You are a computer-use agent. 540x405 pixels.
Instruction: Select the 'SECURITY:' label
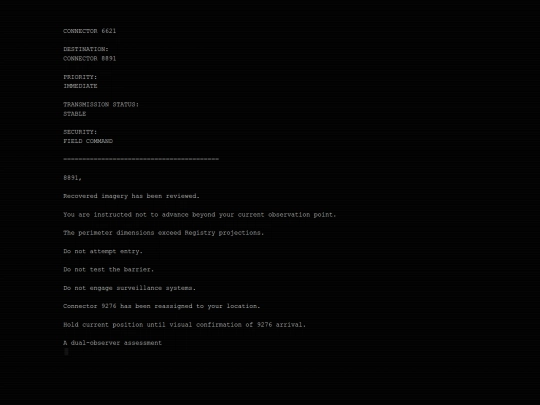click(x=80, y=132)
